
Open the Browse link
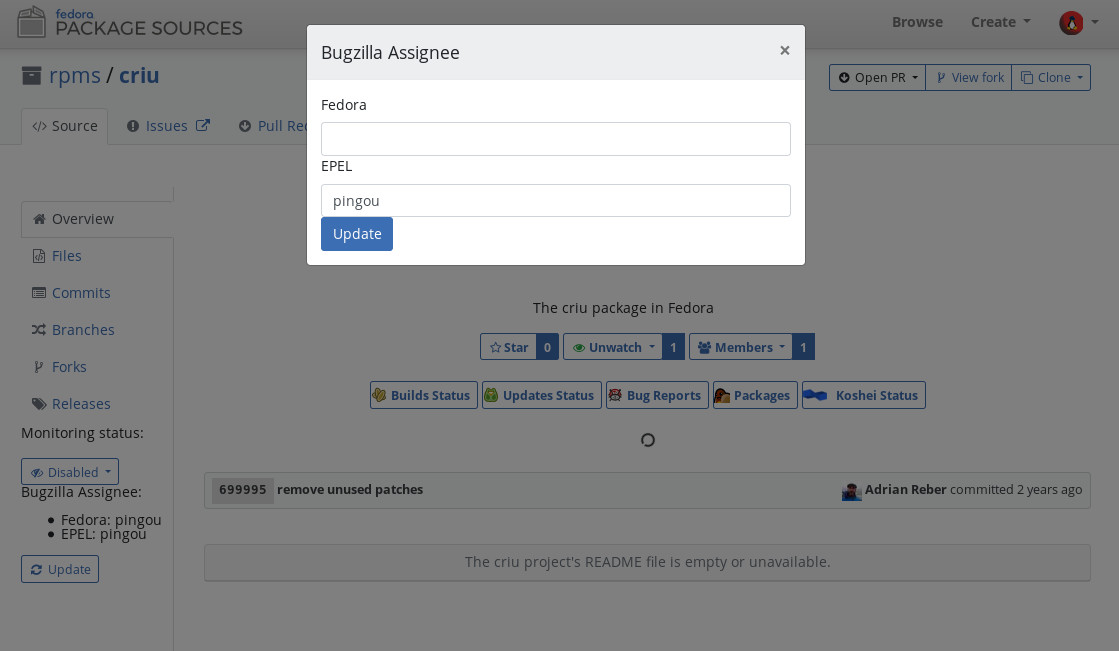pos(917,22)
